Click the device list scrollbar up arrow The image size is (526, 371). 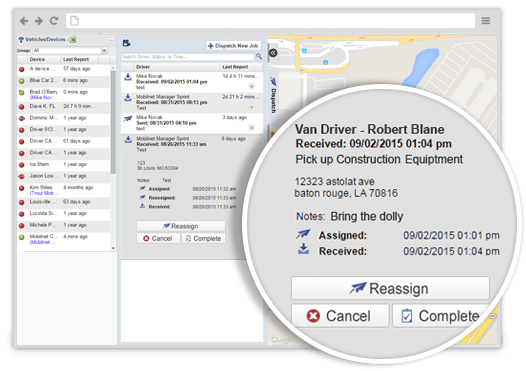[x=113, y=68]
